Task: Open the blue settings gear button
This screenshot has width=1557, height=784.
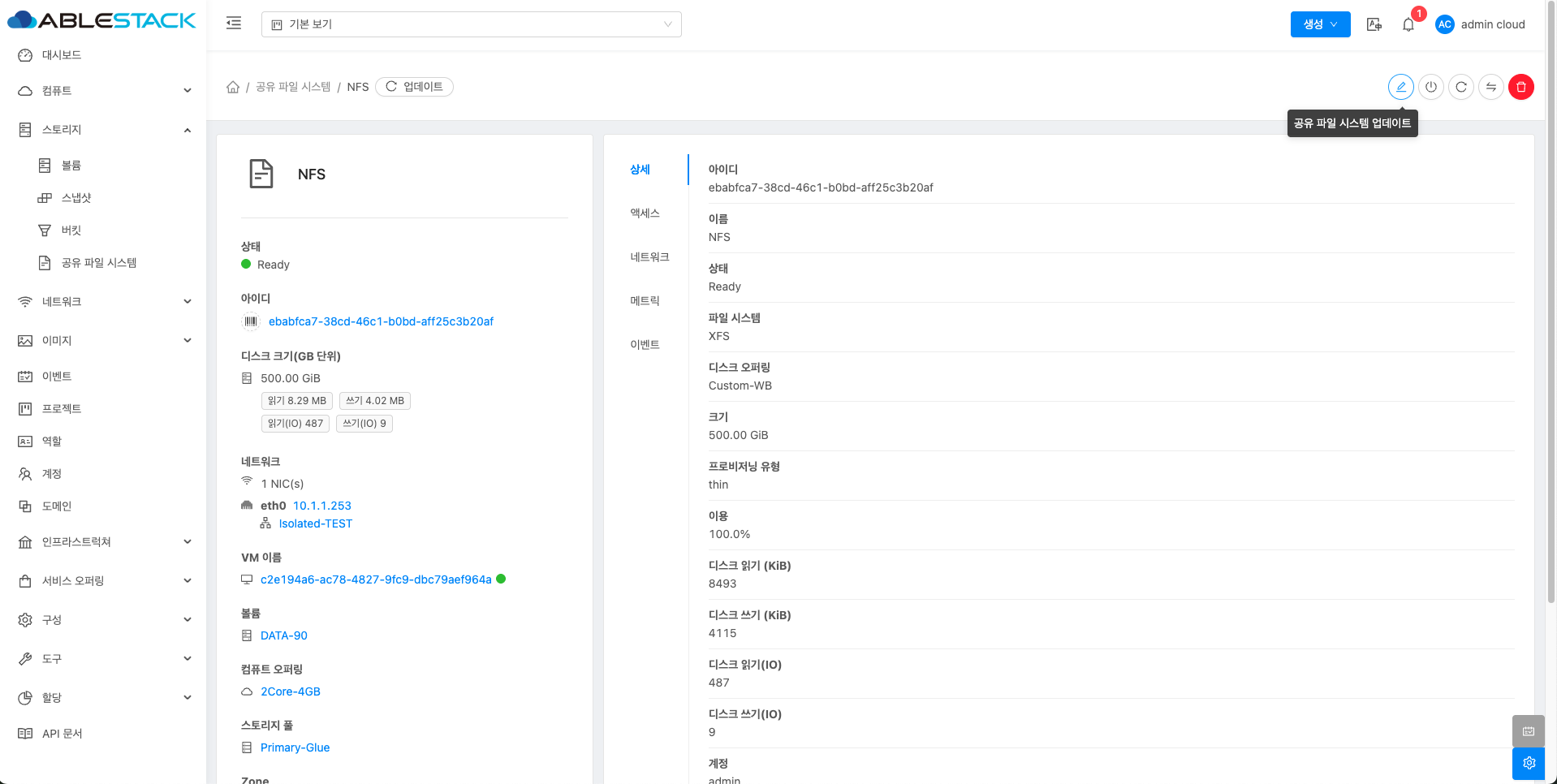Action: pyautogui.click(x=1529, y=763)
